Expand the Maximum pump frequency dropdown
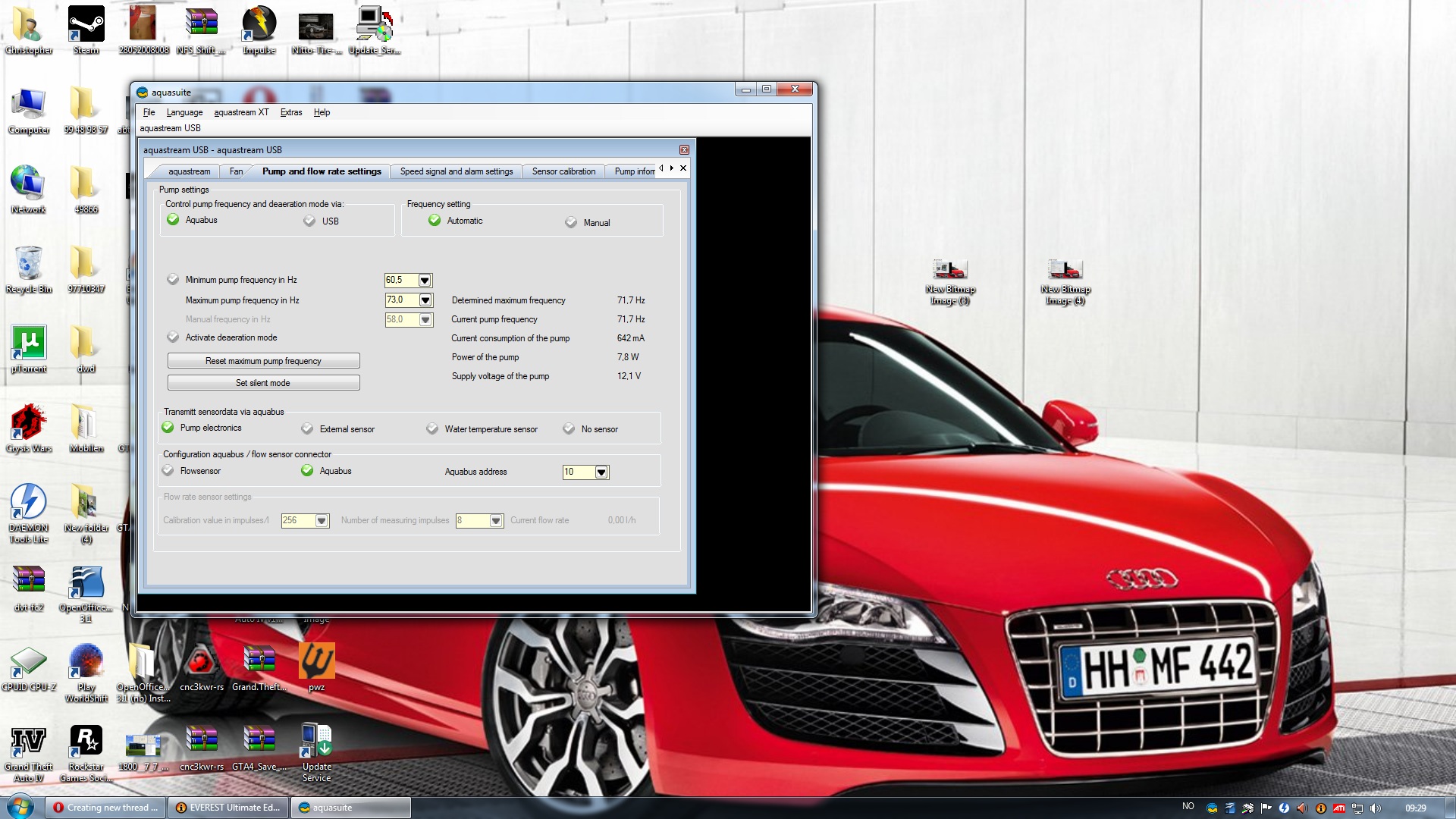The width and height of the screenshot is (1456, 819). click(425, 300)
